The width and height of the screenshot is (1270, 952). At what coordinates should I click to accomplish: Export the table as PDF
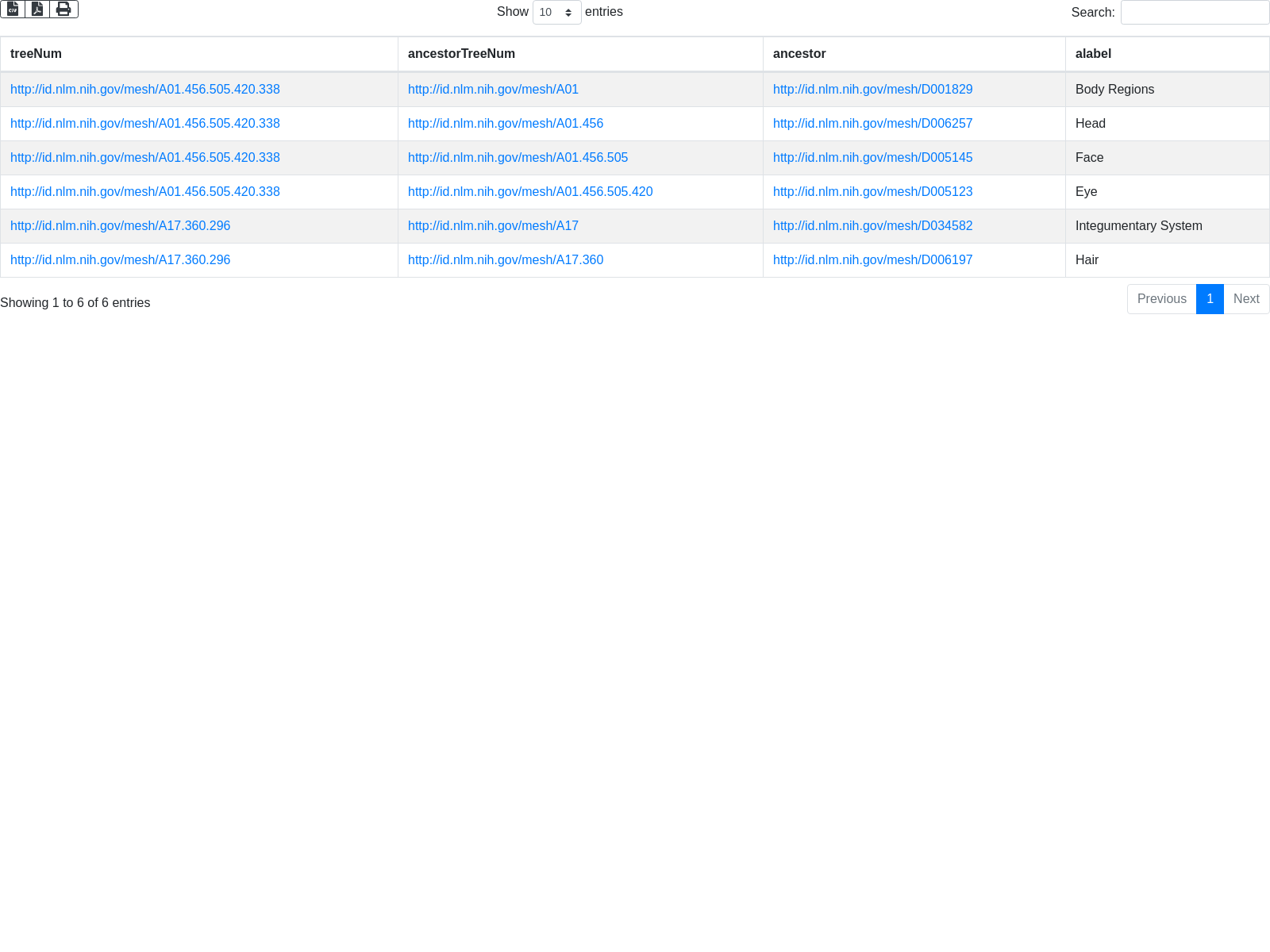[37, 9]
